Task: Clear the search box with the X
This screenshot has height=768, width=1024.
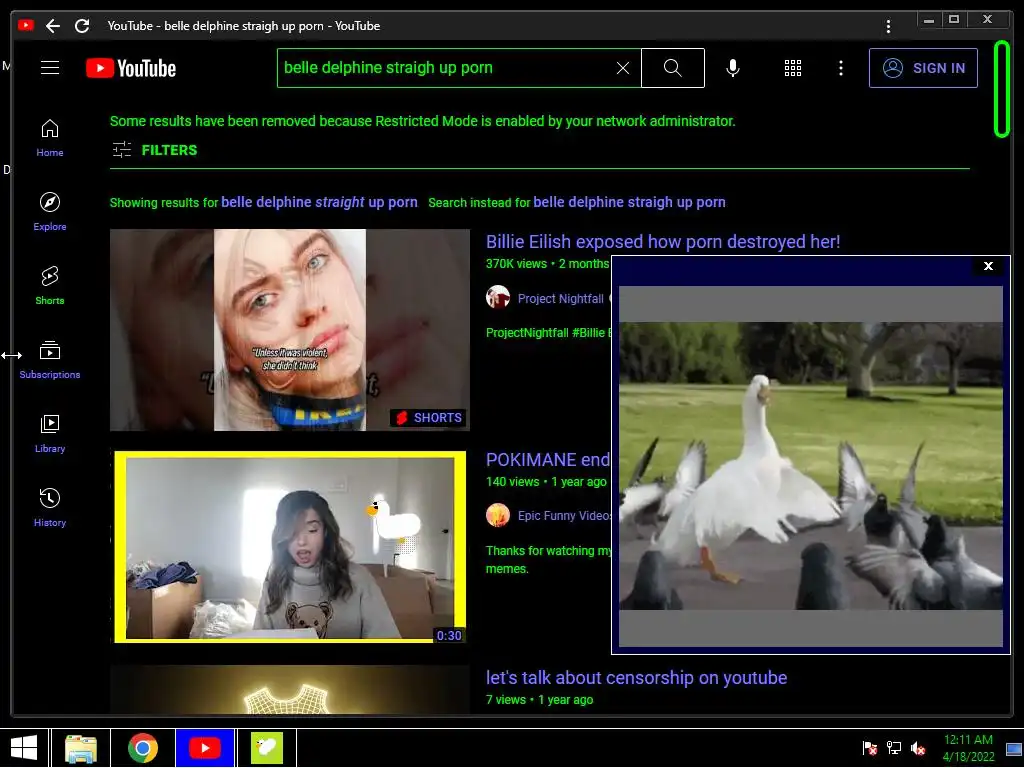Action: point(623,68)
